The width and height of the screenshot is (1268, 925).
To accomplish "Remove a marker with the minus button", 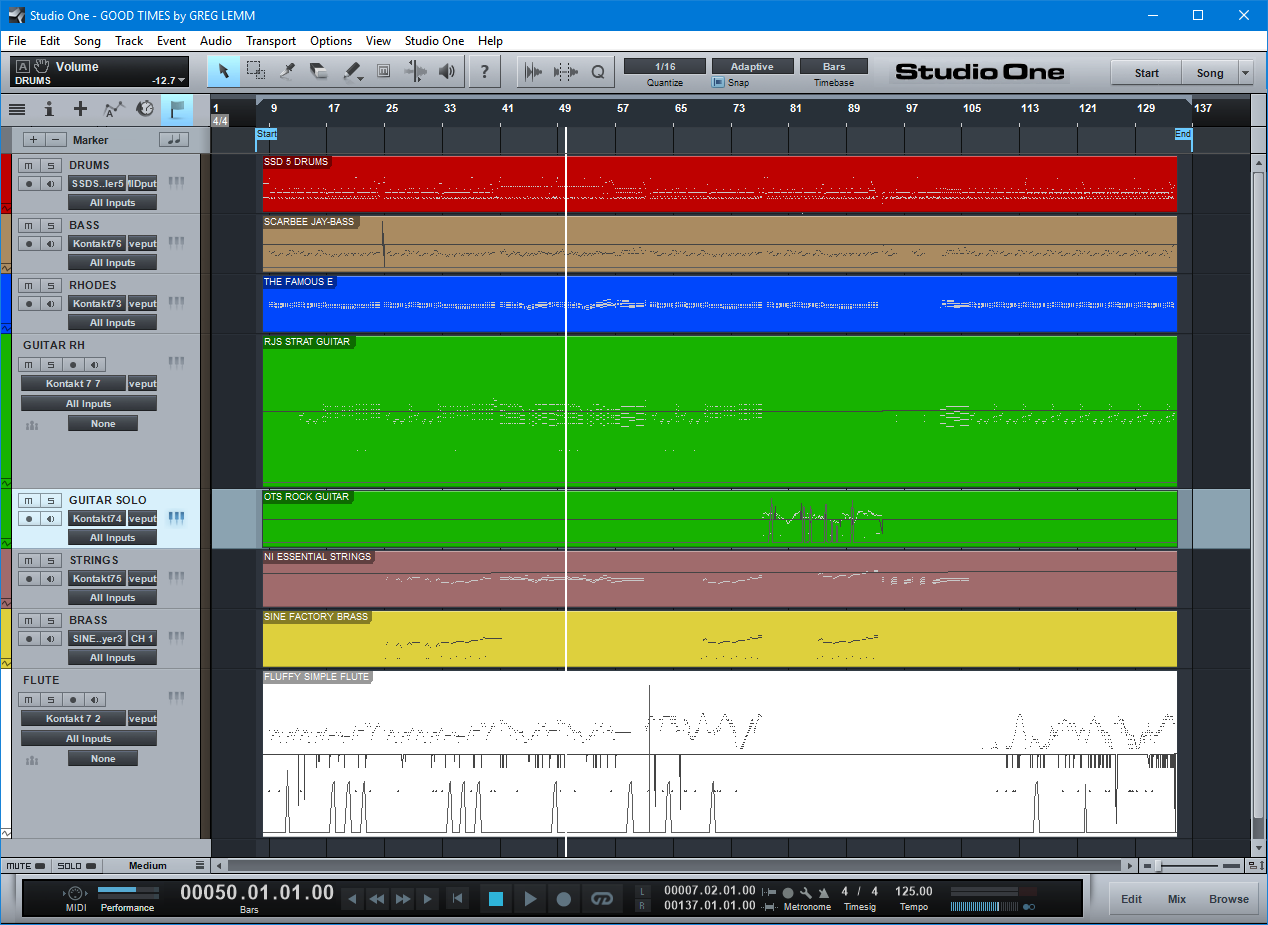I will pyautogui.click(x=57, y=140).
